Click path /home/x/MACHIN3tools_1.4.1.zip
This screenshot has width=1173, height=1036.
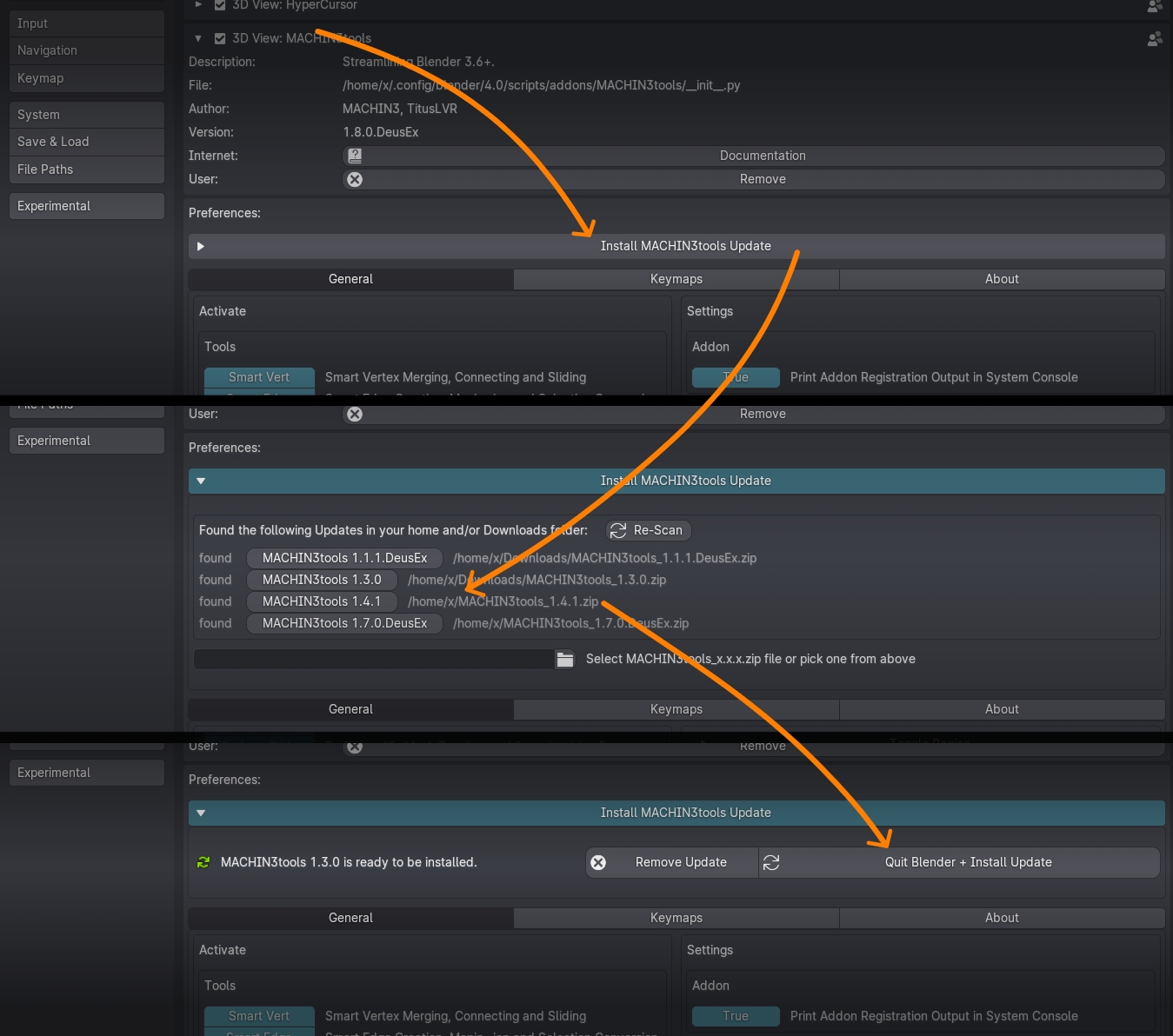tap(503, 601)
